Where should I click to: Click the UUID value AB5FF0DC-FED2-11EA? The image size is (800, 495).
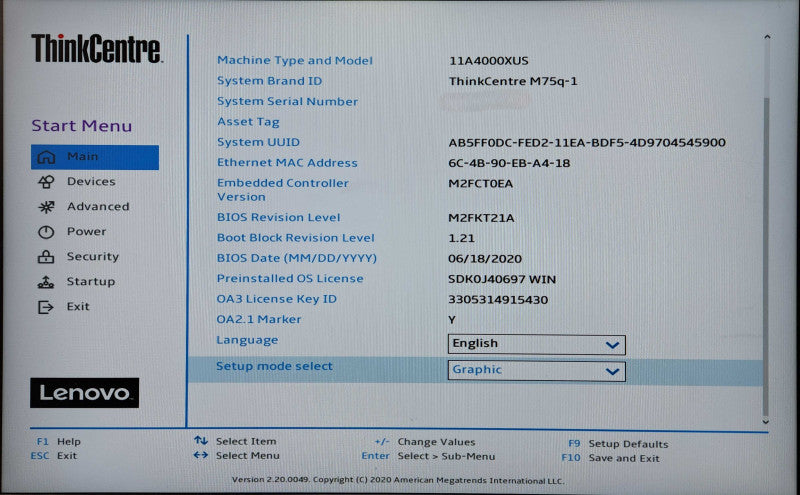587,142
